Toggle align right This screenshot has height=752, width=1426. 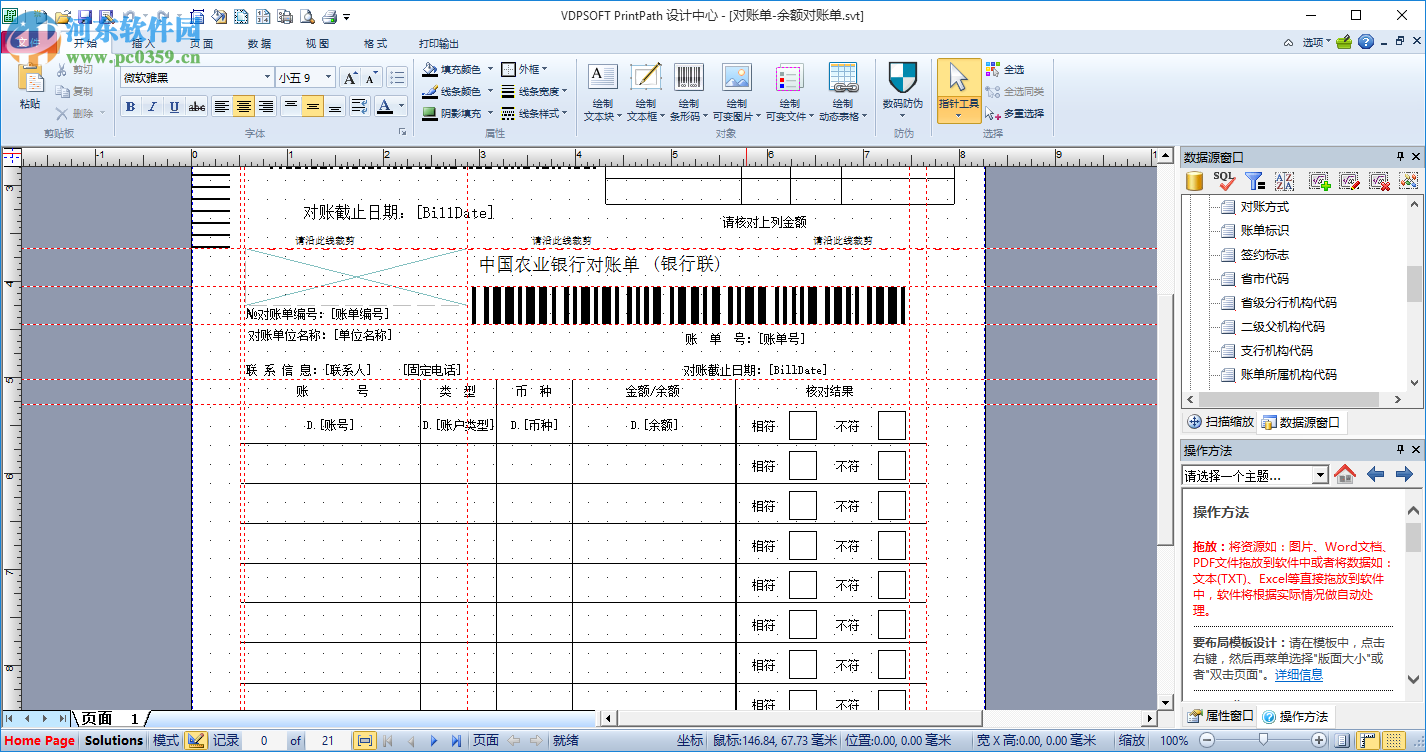(266, 107)
